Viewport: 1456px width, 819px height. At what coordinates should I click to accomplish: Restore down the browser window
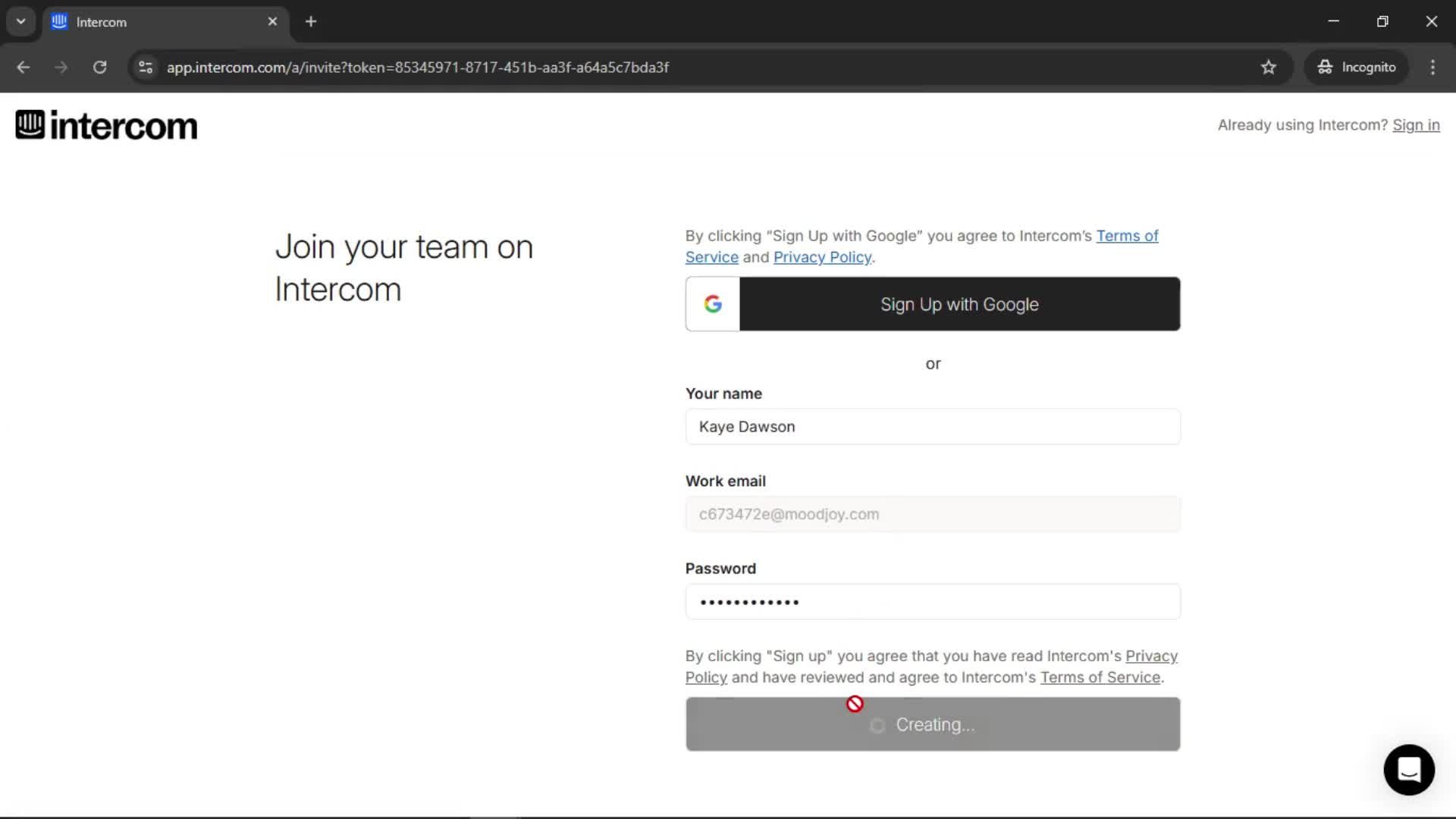click(x=1382, y=22)
